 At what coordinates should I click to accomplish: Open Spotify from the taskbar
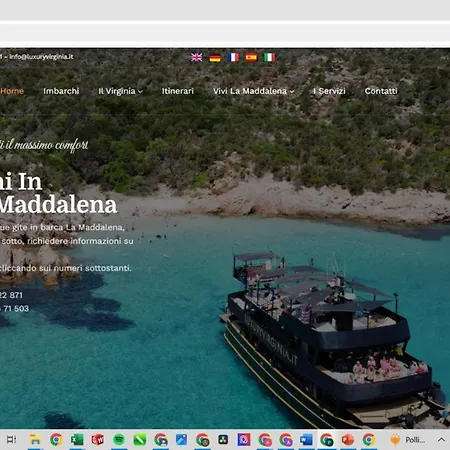click(119, 440)
